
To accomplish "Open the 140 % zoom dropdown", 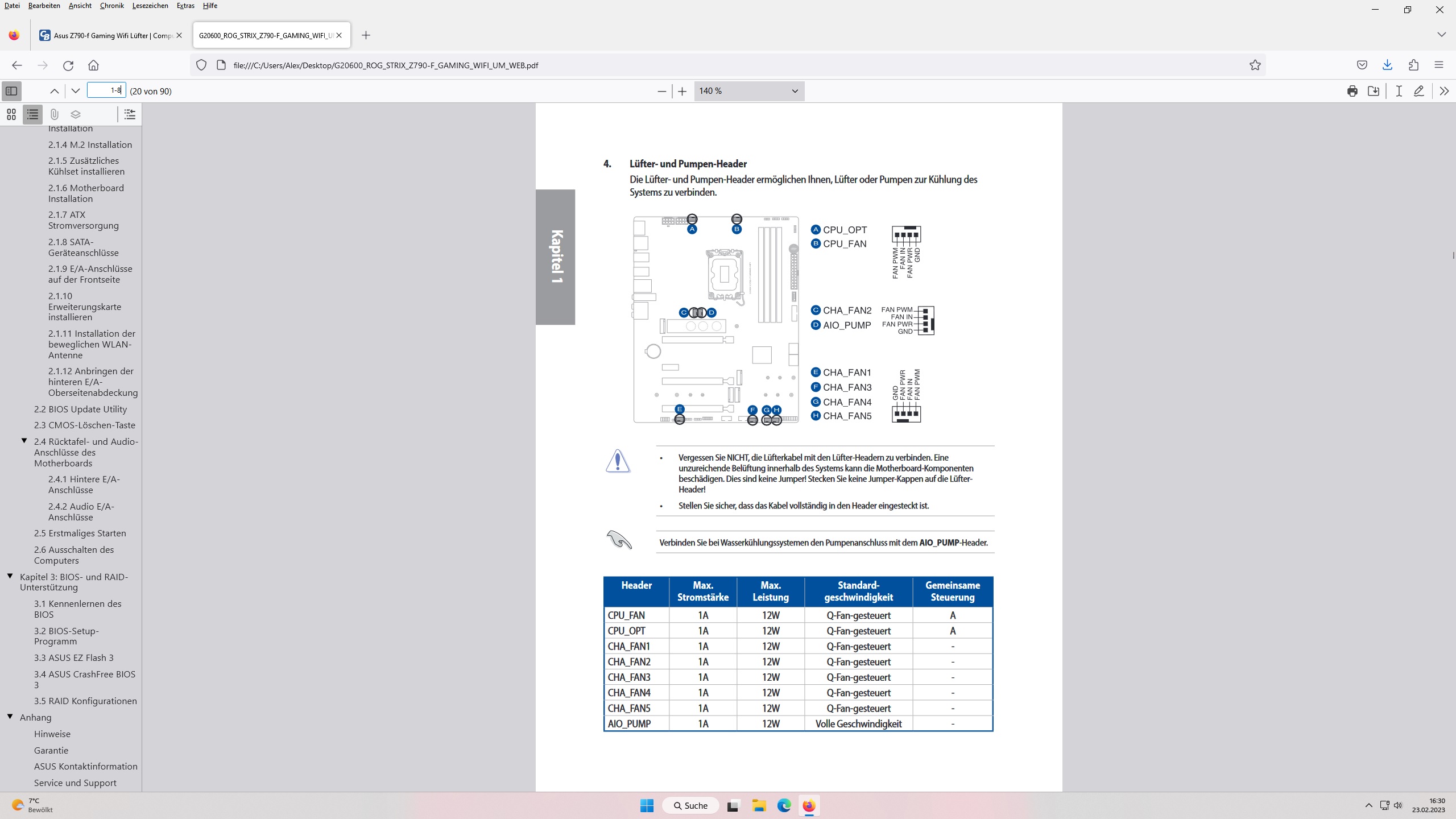I will click(x=748, y=91).
